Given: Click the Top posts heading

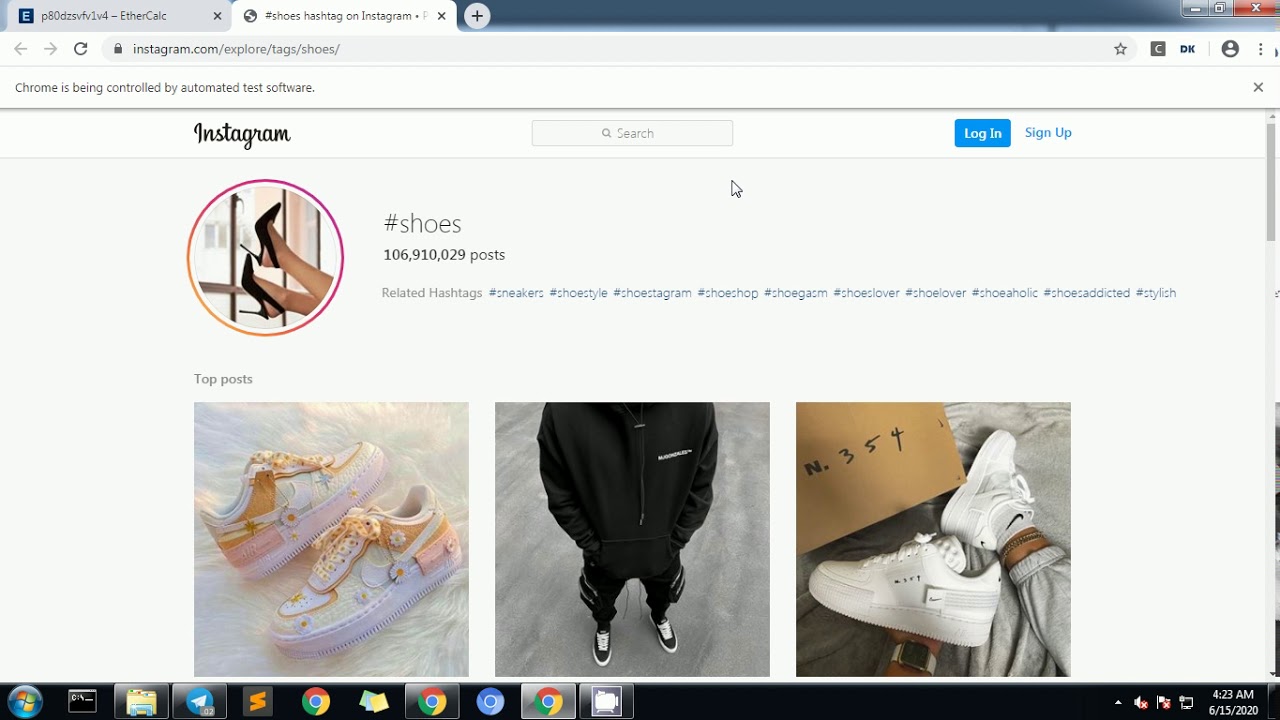Looking at the screenshot, I should (x=223, y=379).
